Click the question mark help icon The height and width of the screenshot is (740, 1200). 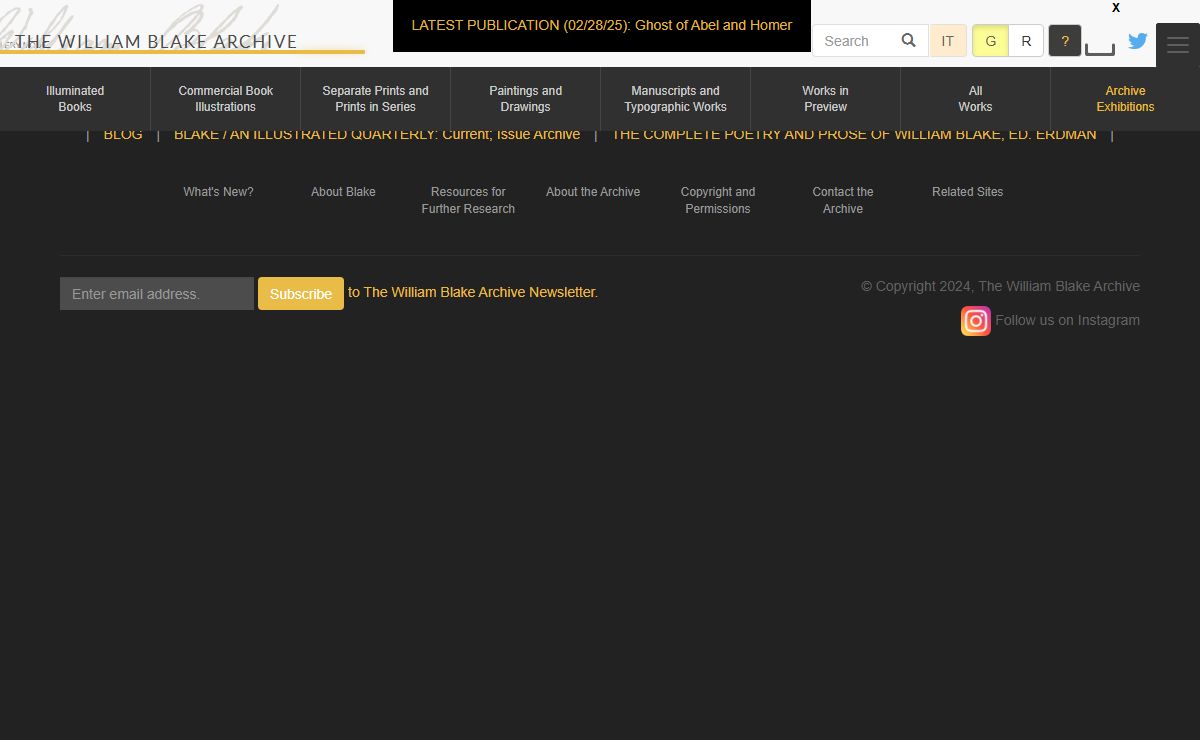pos(1064,41)
